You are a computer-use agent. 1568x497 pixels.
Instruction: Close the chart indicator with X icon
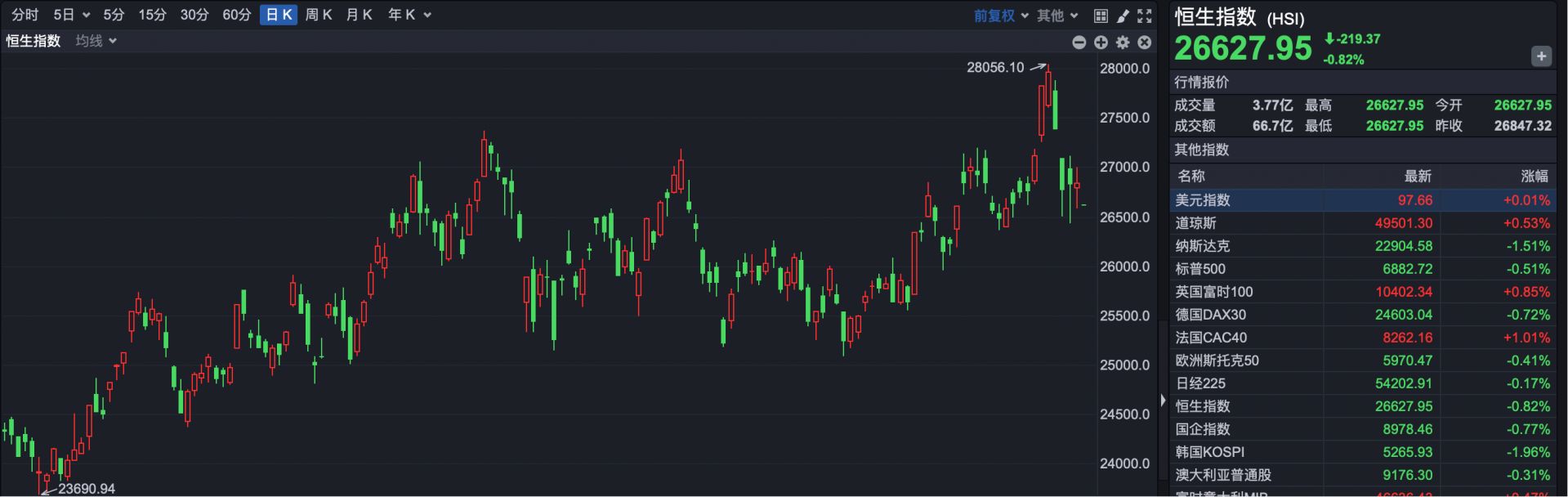tap(1145, 43)
